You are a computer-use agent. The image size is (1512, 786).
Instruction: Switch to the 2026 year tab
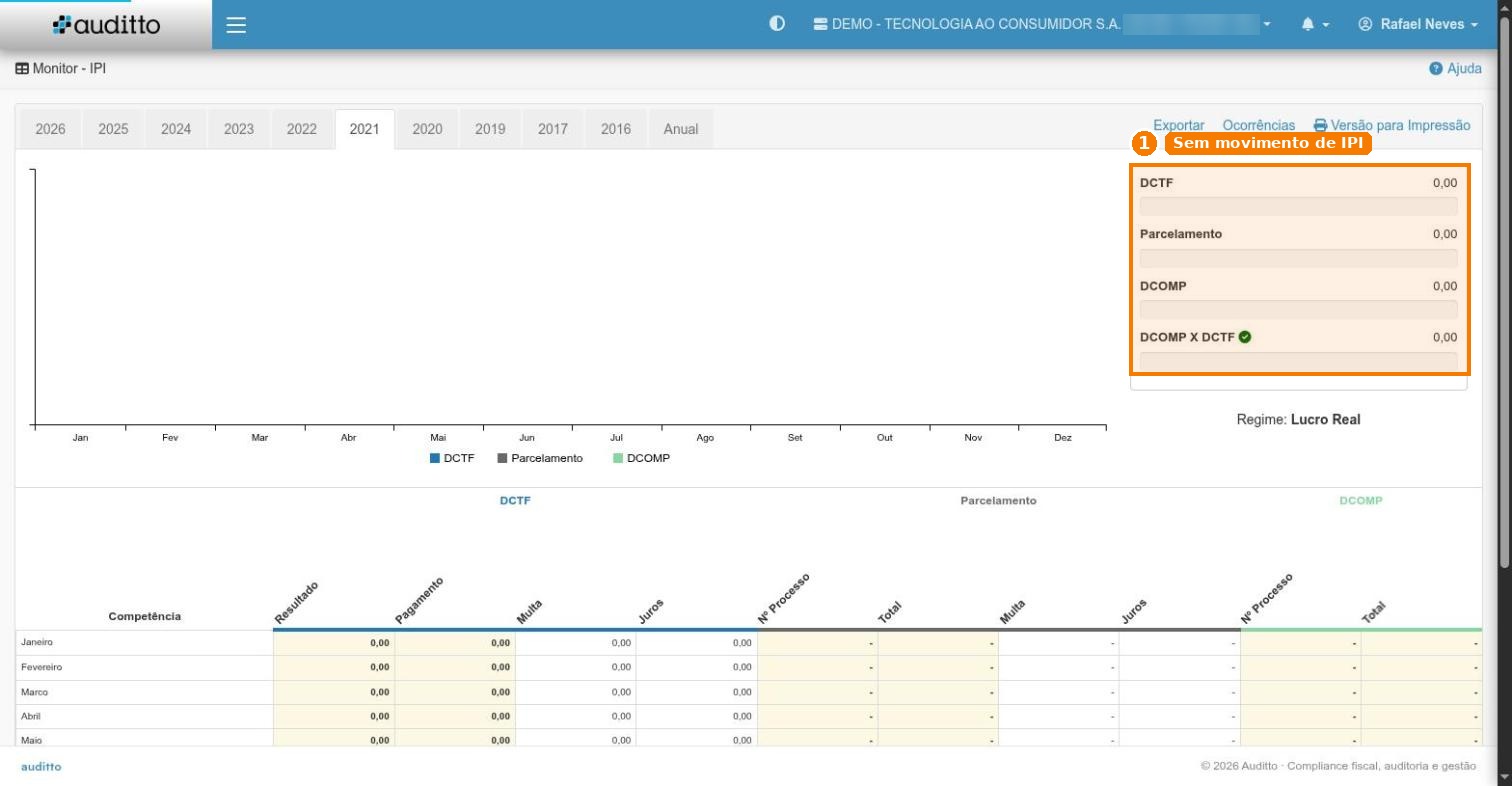pyautogui.click(x=51, y=129)
